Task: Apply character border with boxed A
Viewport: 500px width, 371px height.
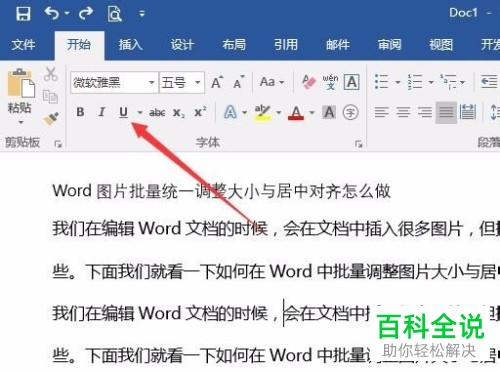Action: (x=352, y=82)
